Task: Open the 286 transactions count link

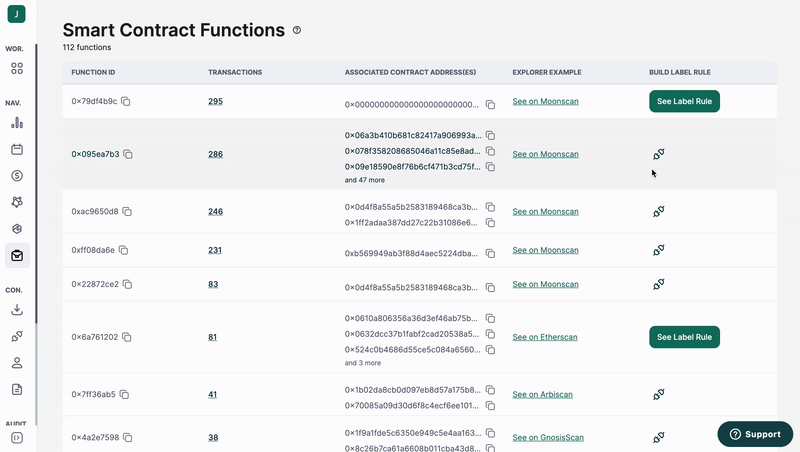Action: [215, 154]
